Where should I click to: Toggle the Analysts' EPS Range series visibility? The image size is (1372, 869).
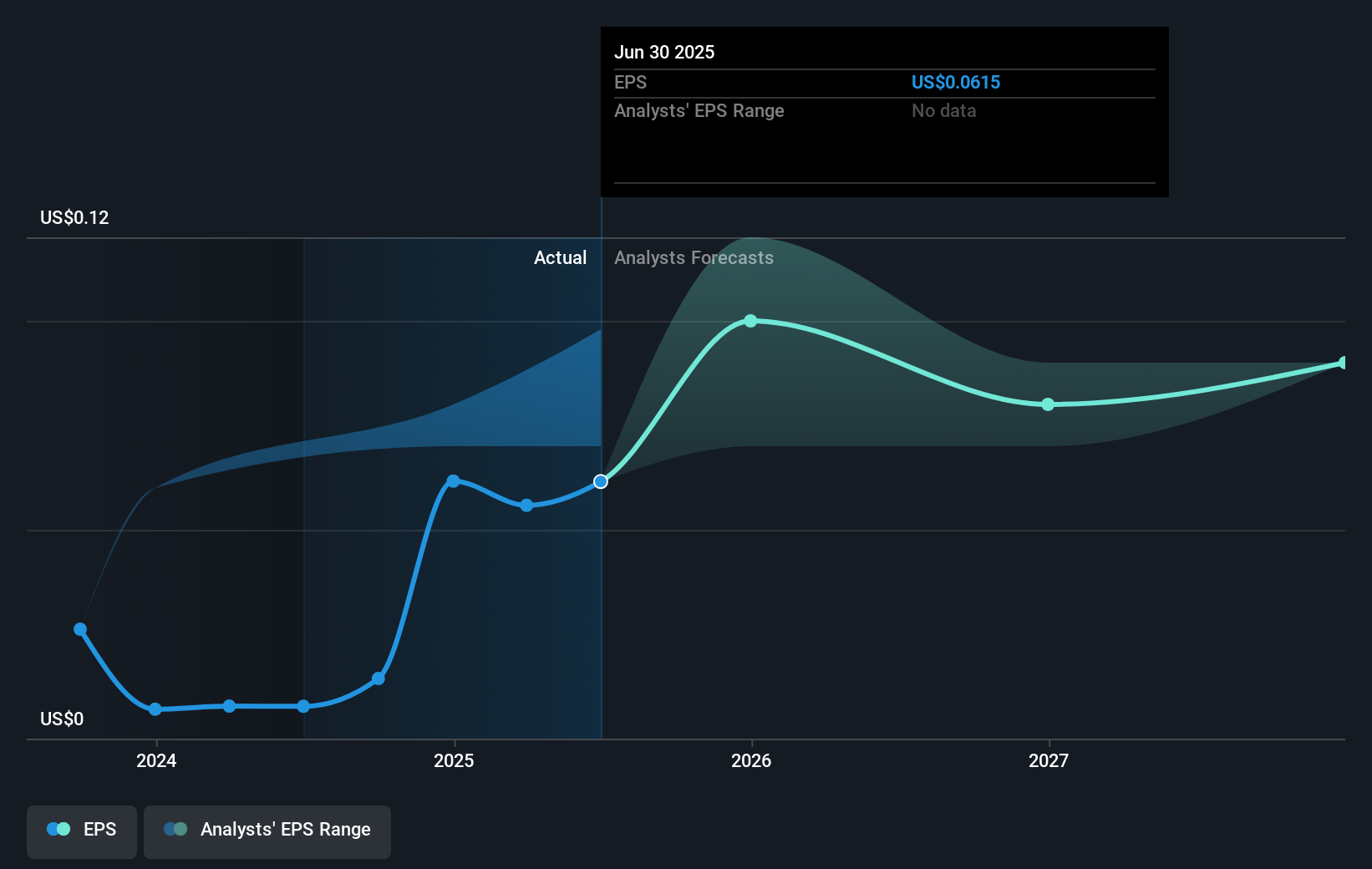tap(267, 831)
